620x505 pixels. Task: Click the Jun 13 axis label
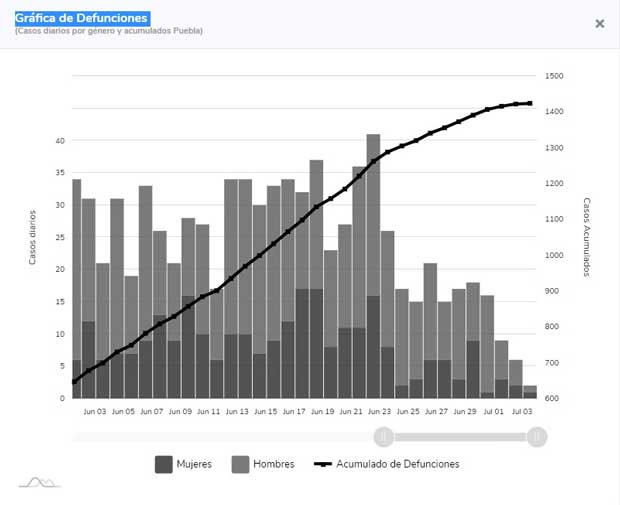pos(237,412)
